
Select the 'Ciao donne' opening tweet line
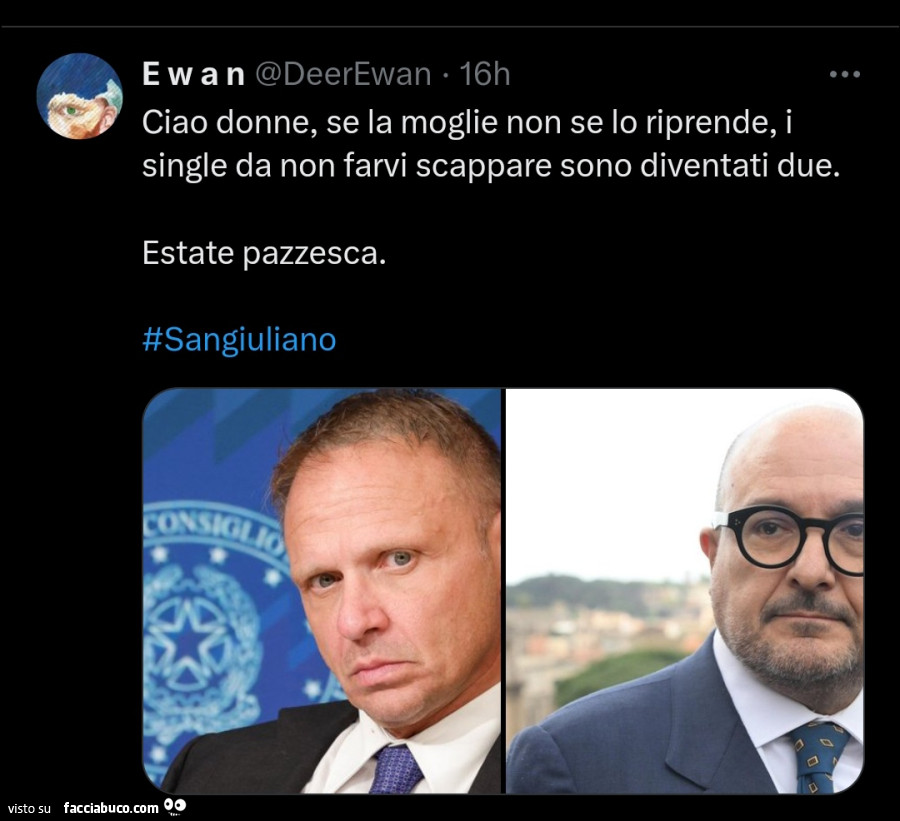467,122
